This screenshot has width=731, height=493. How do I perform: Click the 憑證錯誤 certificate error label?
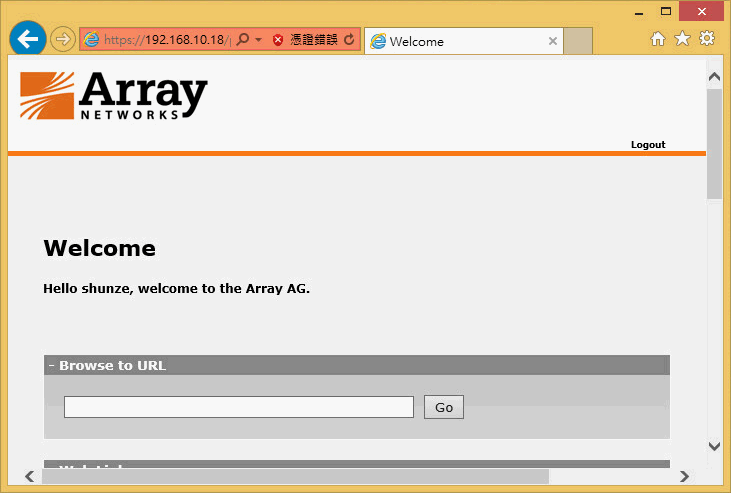314,39
